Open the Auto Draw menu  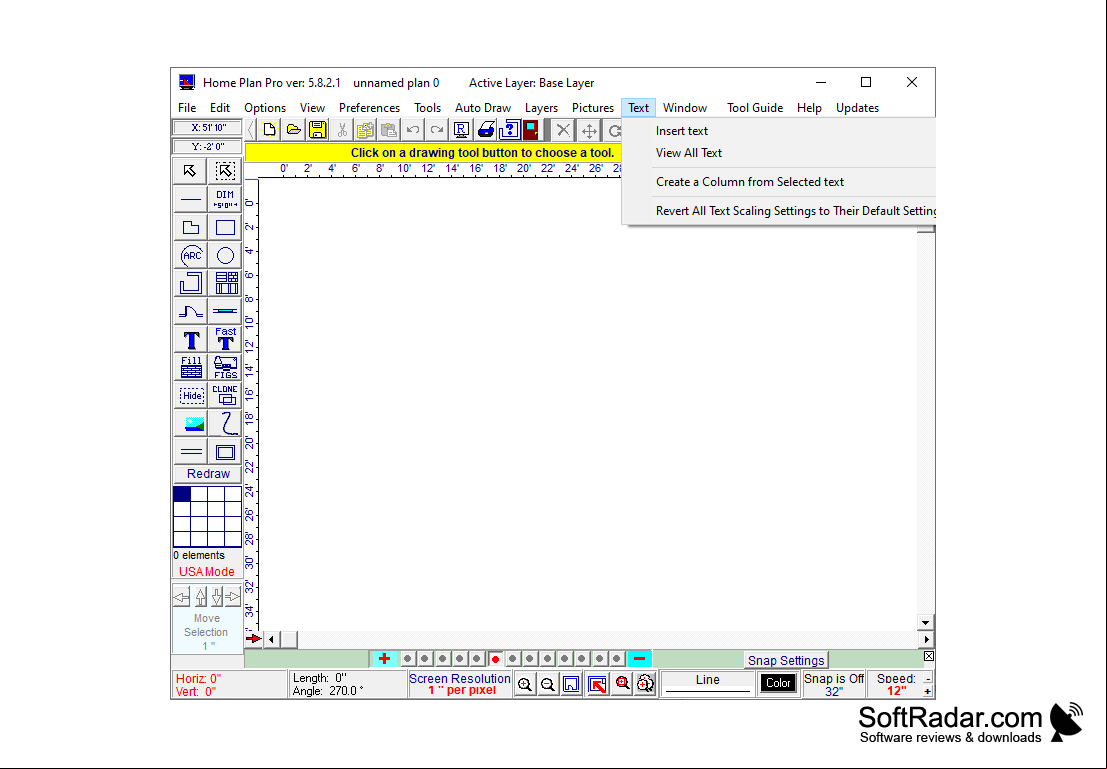483,108
